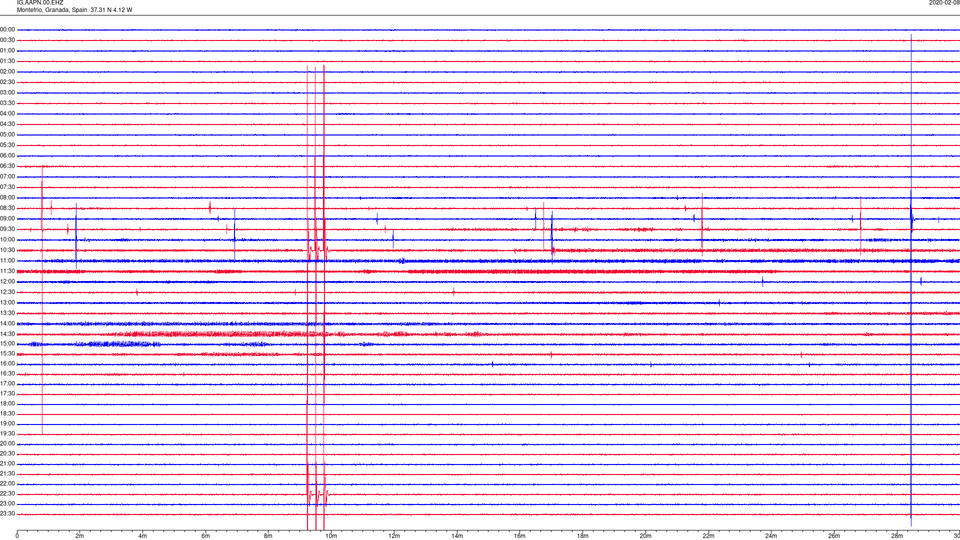This screenshot has width=960, height=540.
Task: Select the '03:00' time row label
Action: coord(7,93)
